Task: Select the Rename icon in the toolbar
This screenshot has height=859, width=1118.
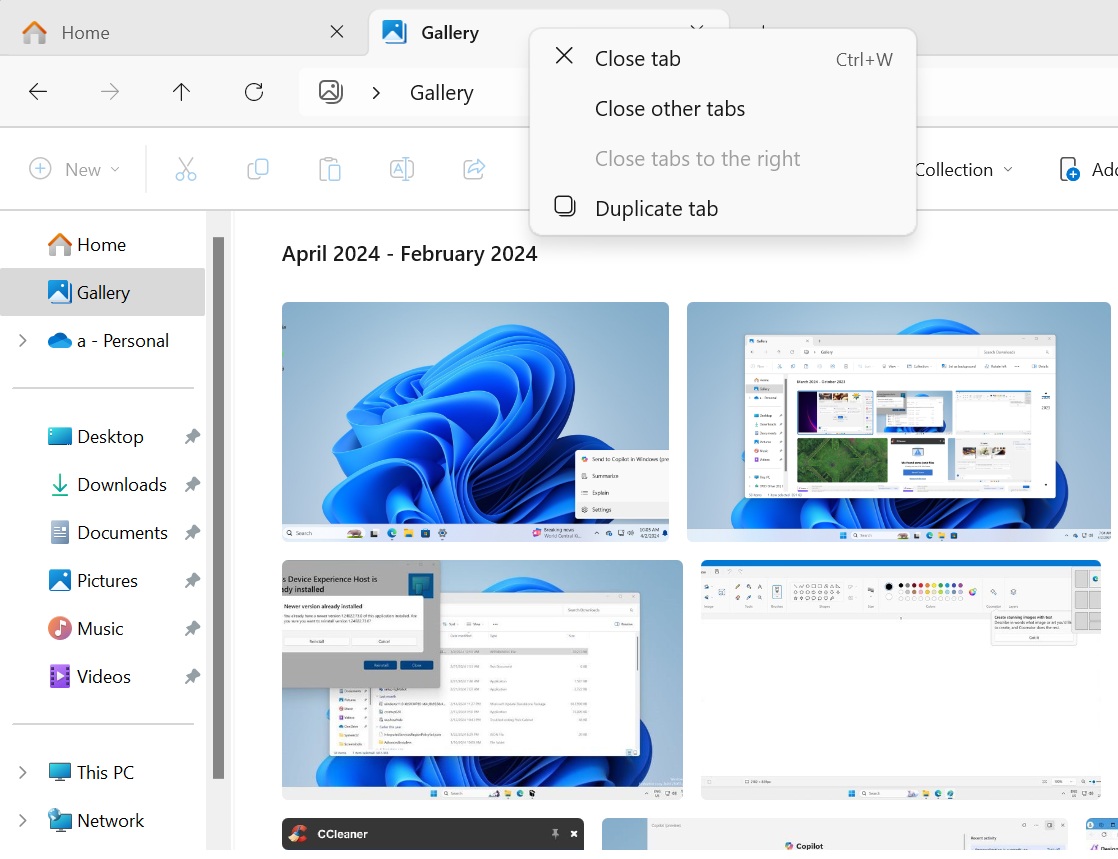Action: [401, 169]
